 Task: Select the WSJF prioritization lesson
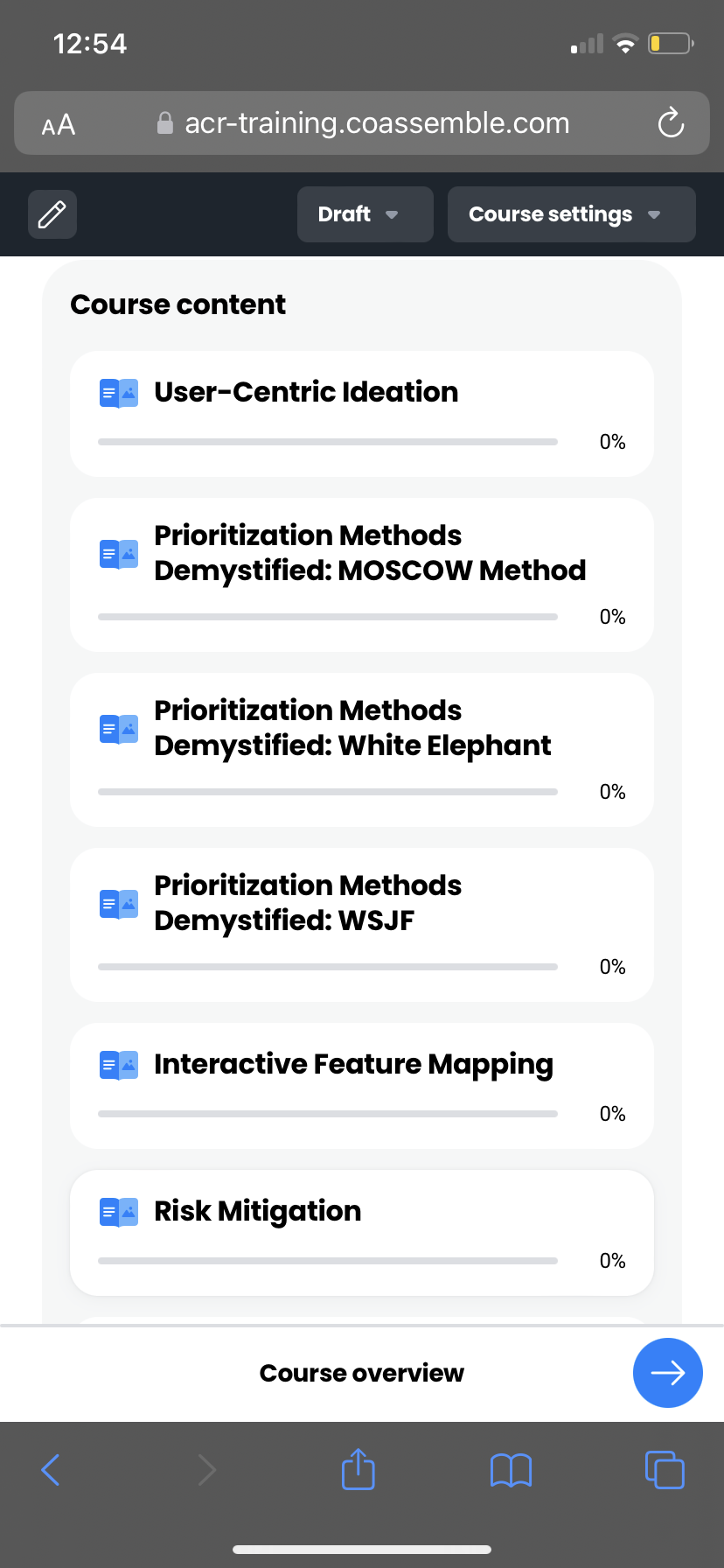(x=308, y=903)
